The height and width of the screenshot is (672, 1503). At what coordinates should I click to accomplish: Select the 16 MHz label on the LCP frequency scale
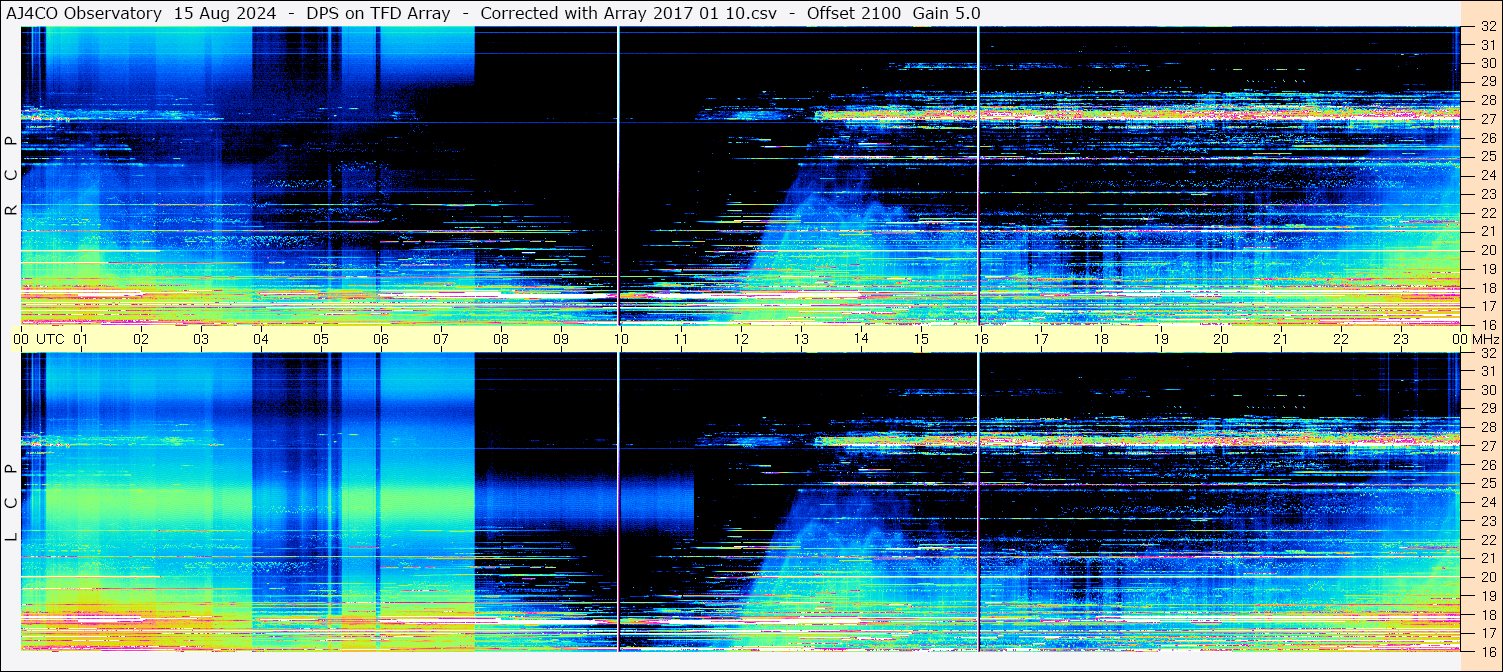click(1487, 651)
